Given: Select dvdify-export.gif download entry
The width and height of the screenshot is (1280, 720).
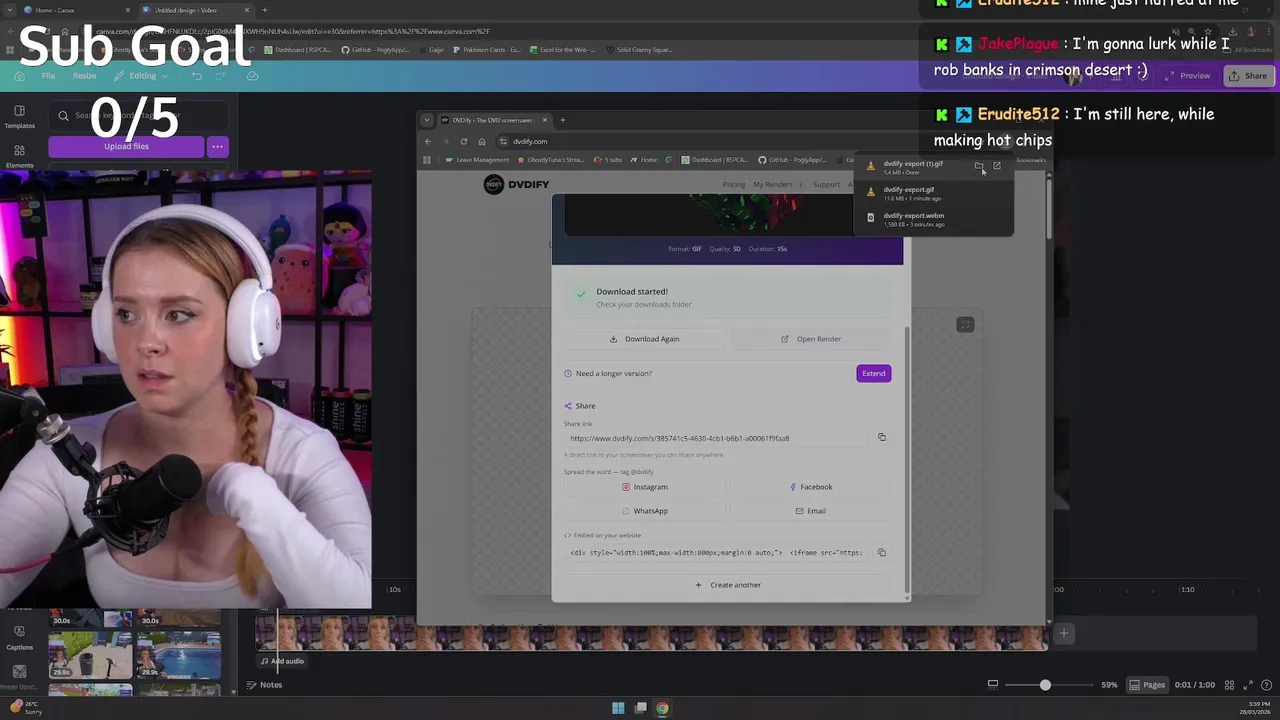Looking at the screenshot, I should click(933, 193).
